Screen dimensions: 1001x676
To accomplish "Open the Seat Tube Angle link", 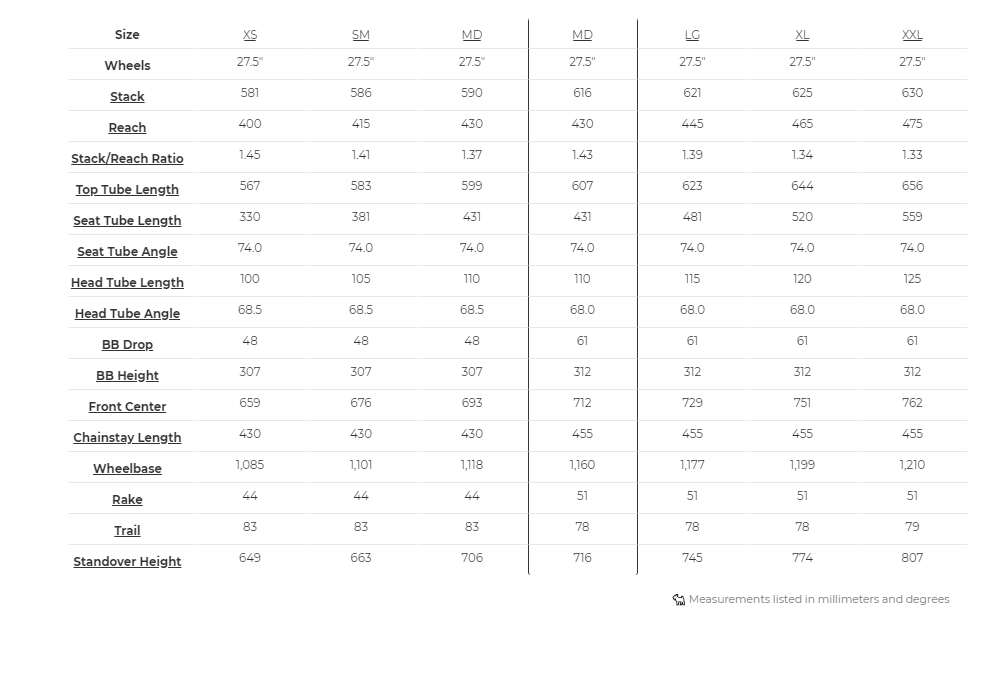I will tap(127, 252).
